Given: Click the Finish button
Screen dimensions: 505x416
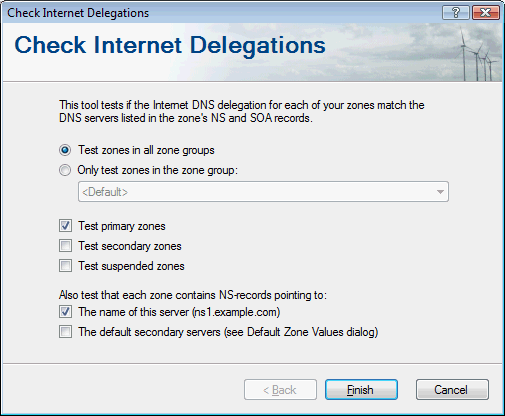Looking at the screenshot, I should [361, 389].
